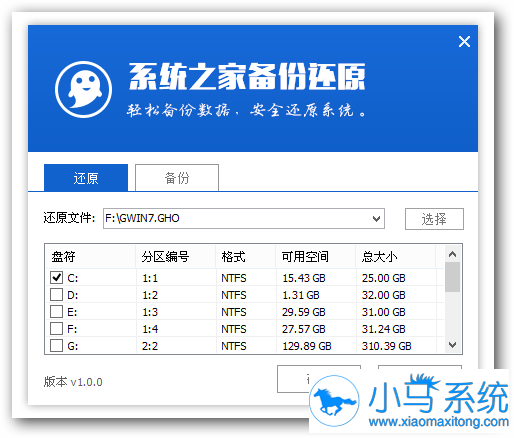Select the 1:2 partition number cell
Image resolution: width=514 pixels, height=438 pixels.
(150, 295)
